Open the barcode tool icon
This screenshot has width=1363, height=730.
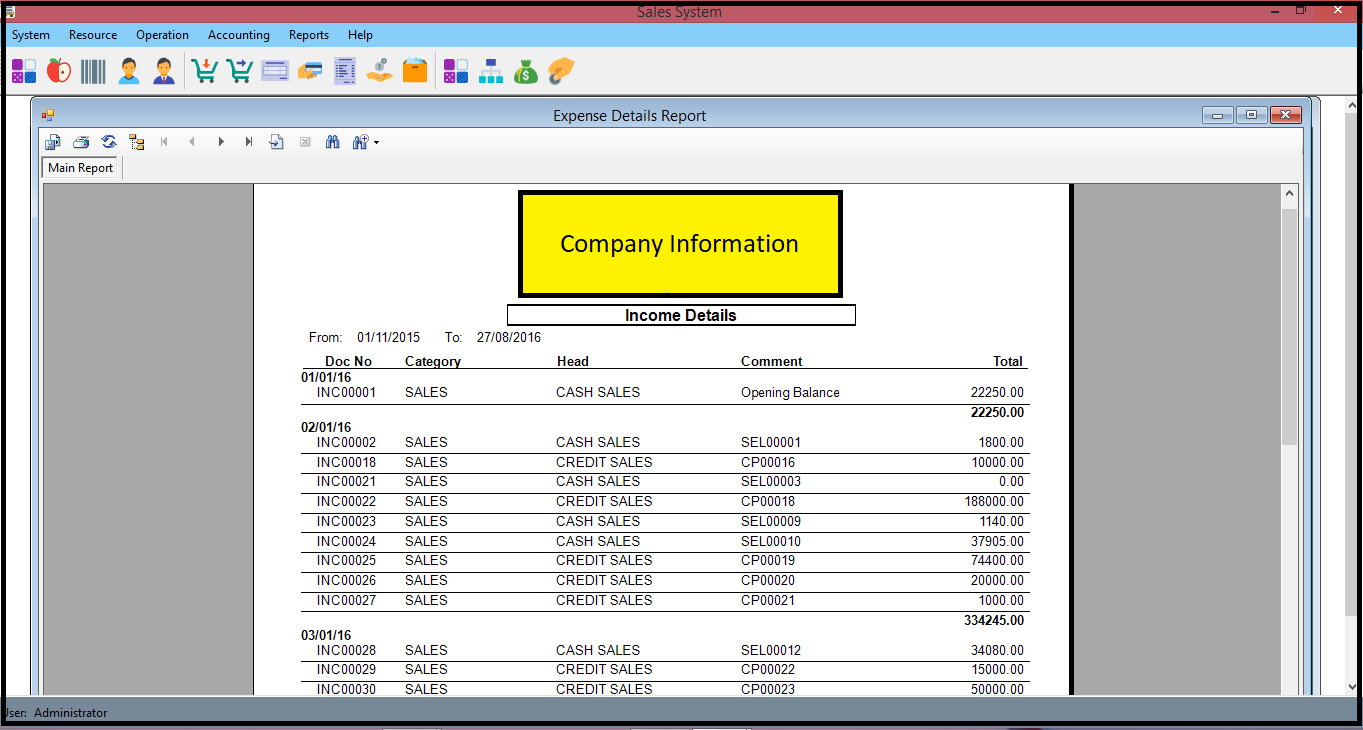[x=93, y=71]
